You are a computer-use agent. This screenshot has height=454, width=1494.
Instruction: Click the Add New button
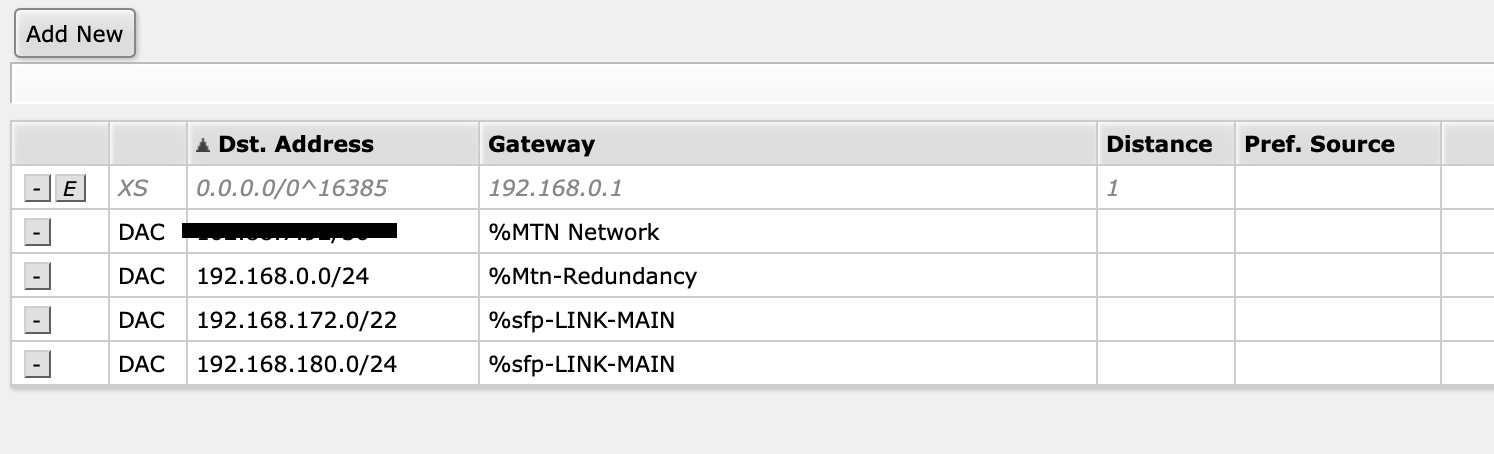[x=74, y=34]
